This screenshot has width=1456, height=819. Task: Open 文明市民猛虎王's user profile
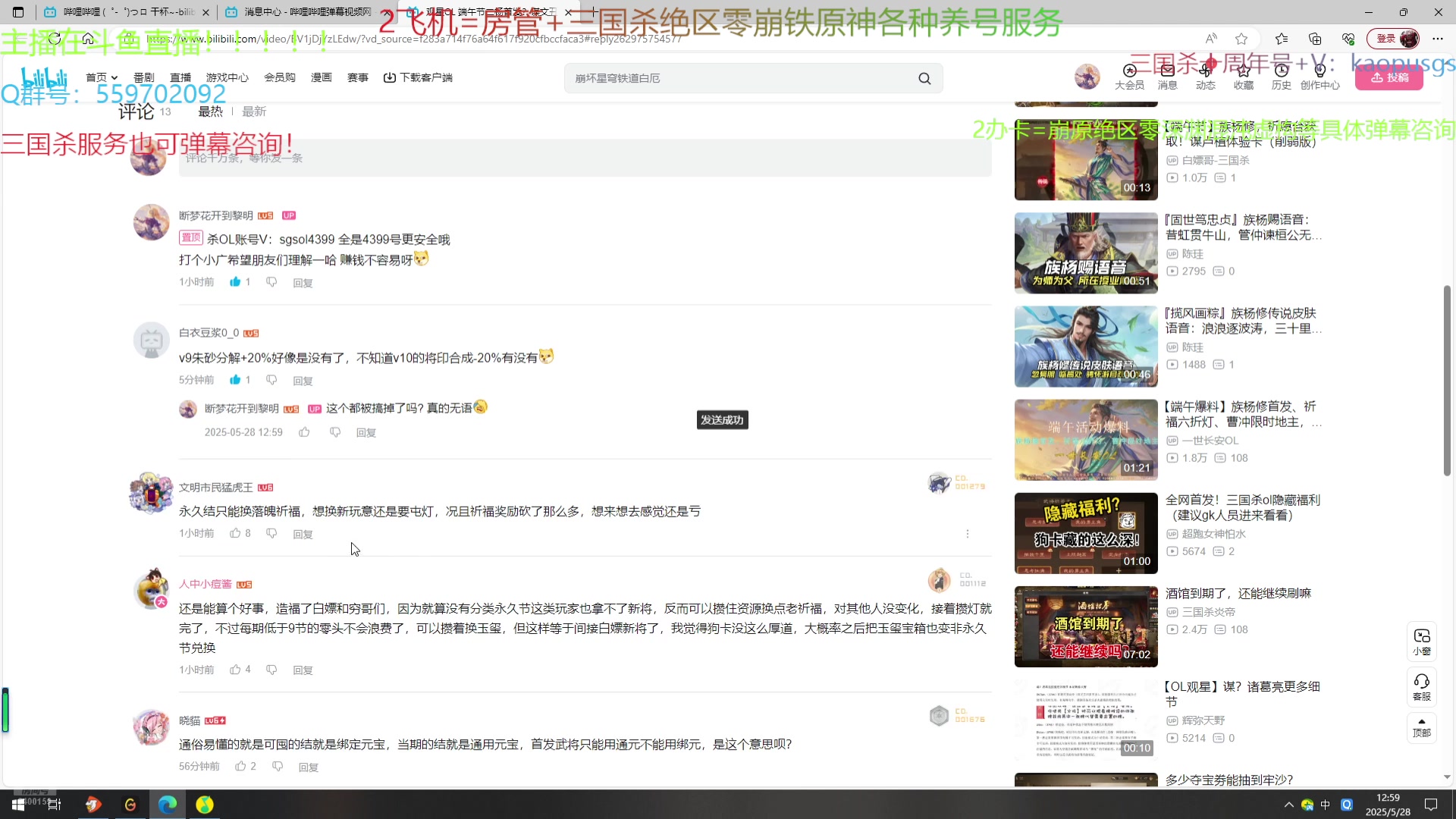pos(216,487)
